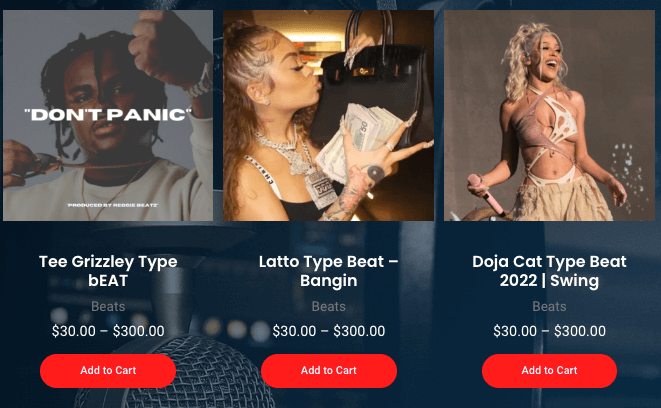Click the "DON'T PANIC" text on cover

(108, 115)
